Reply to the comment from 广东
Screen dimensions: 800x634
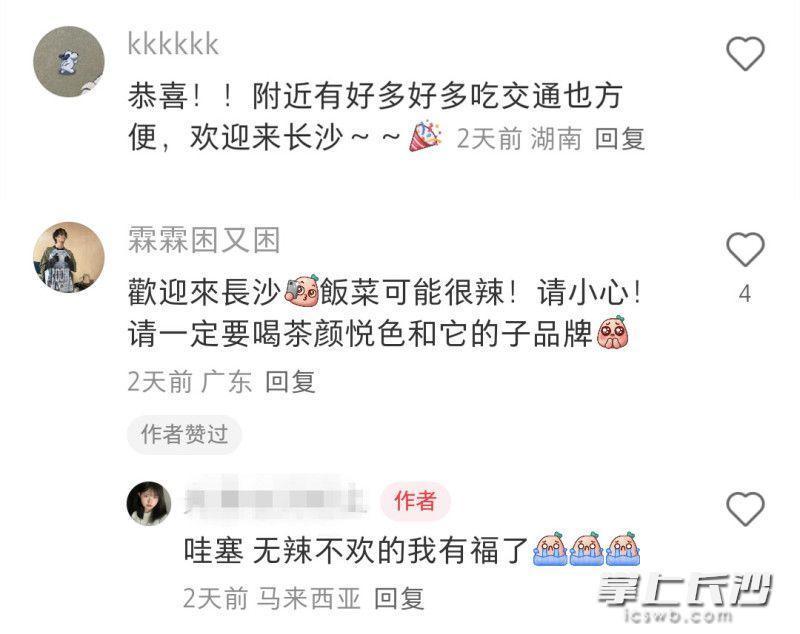[290, 382]
